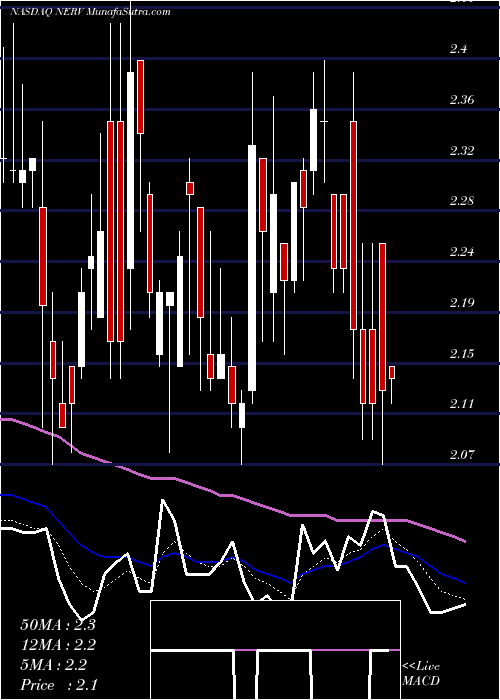Viewport: 500px width, 700px height.
Task: Click the 12MA : 2.2 legend value
Action: pyautogui.click(x=58, y=645)
